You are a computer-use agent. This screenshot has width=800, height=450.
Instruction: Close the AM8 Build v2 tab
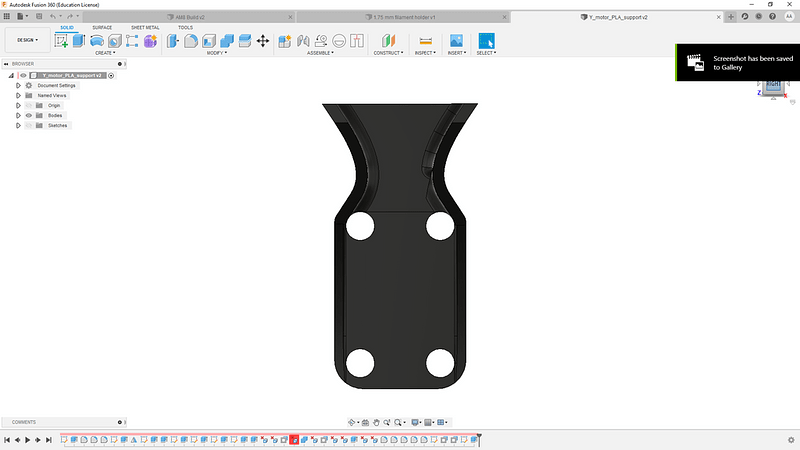point(290,17)
